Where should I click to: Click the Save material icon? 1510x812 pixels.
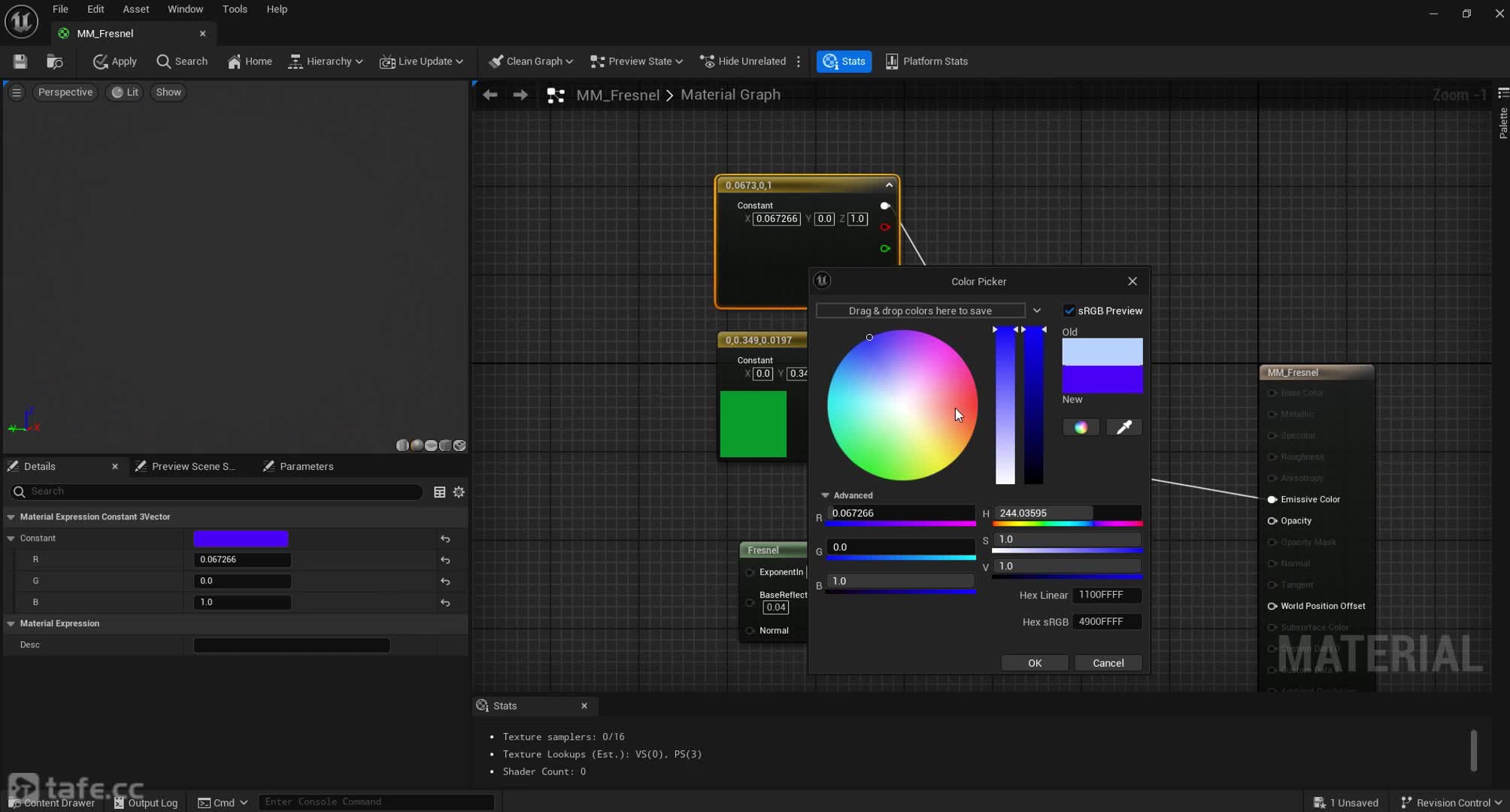[x=20, y=62]
